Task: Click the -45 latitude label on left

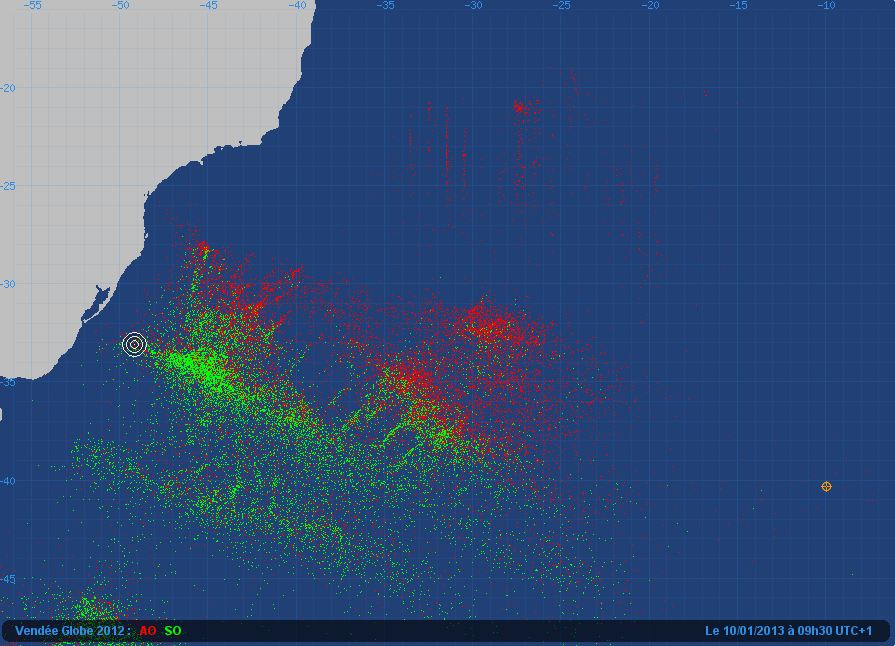Action: pyautogui.click(x=7, y=579)
